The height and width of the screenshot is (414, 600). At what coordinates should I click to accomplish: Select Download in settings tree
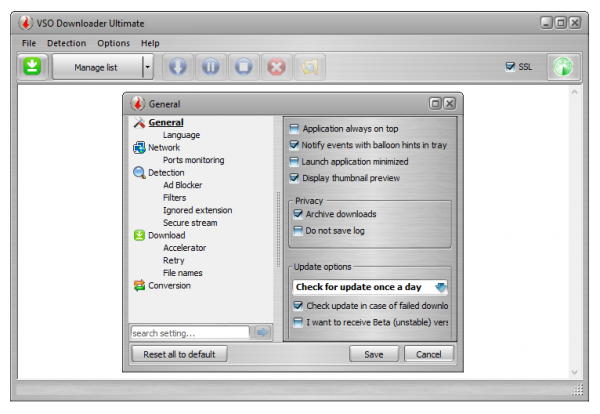167,235
